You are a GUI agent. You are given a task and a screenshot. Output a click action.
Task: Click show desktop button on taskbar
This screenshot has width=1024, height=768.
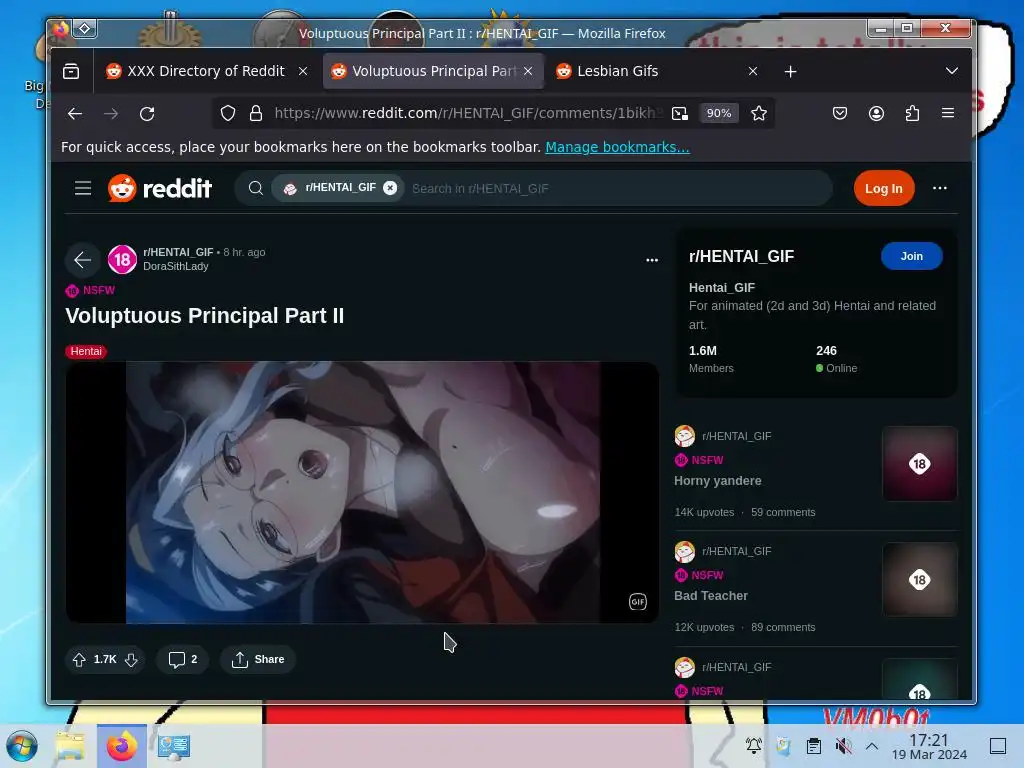(998, 746)
